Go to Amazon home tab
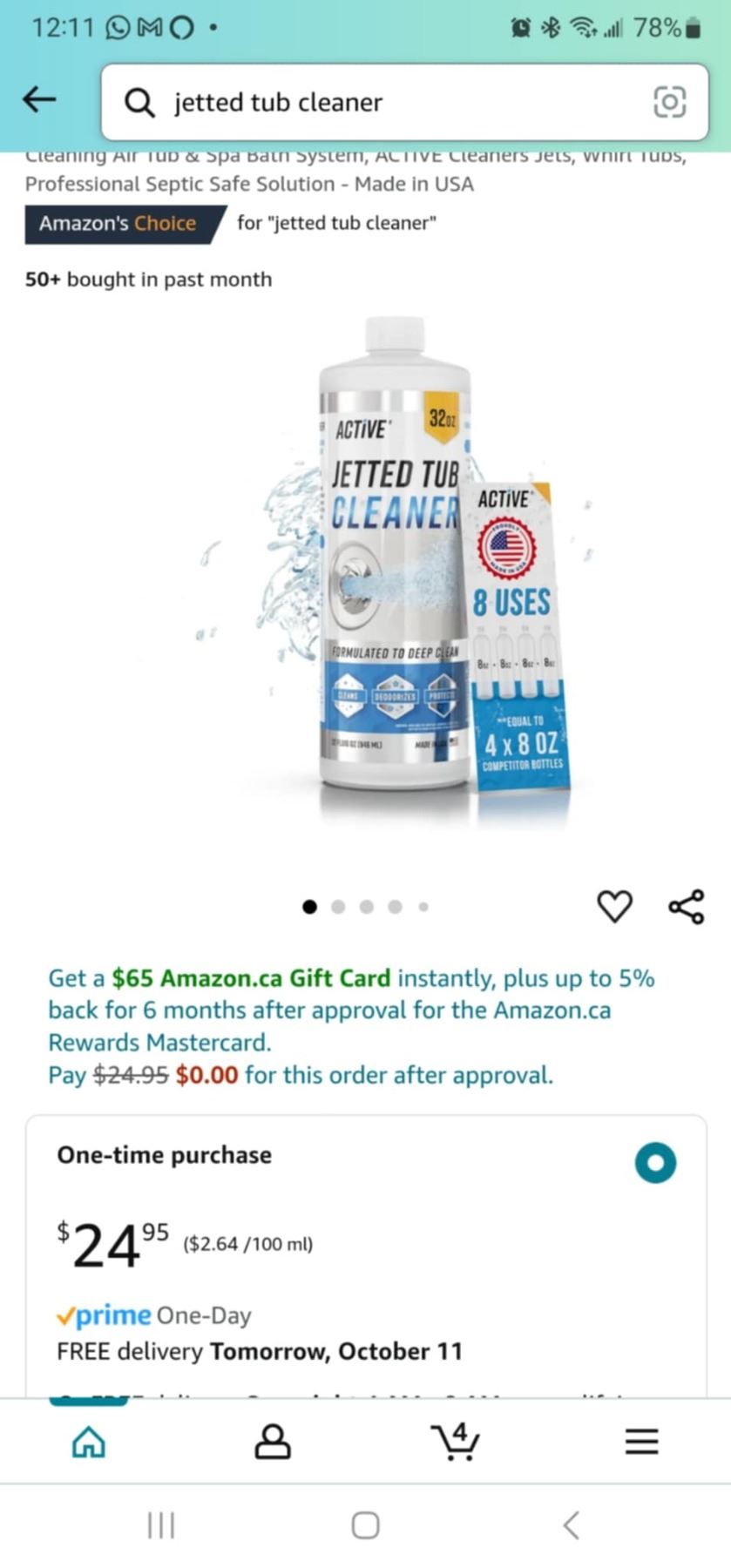Image resolution: width=731 pixels, height=1568 pixels. 89,1442
